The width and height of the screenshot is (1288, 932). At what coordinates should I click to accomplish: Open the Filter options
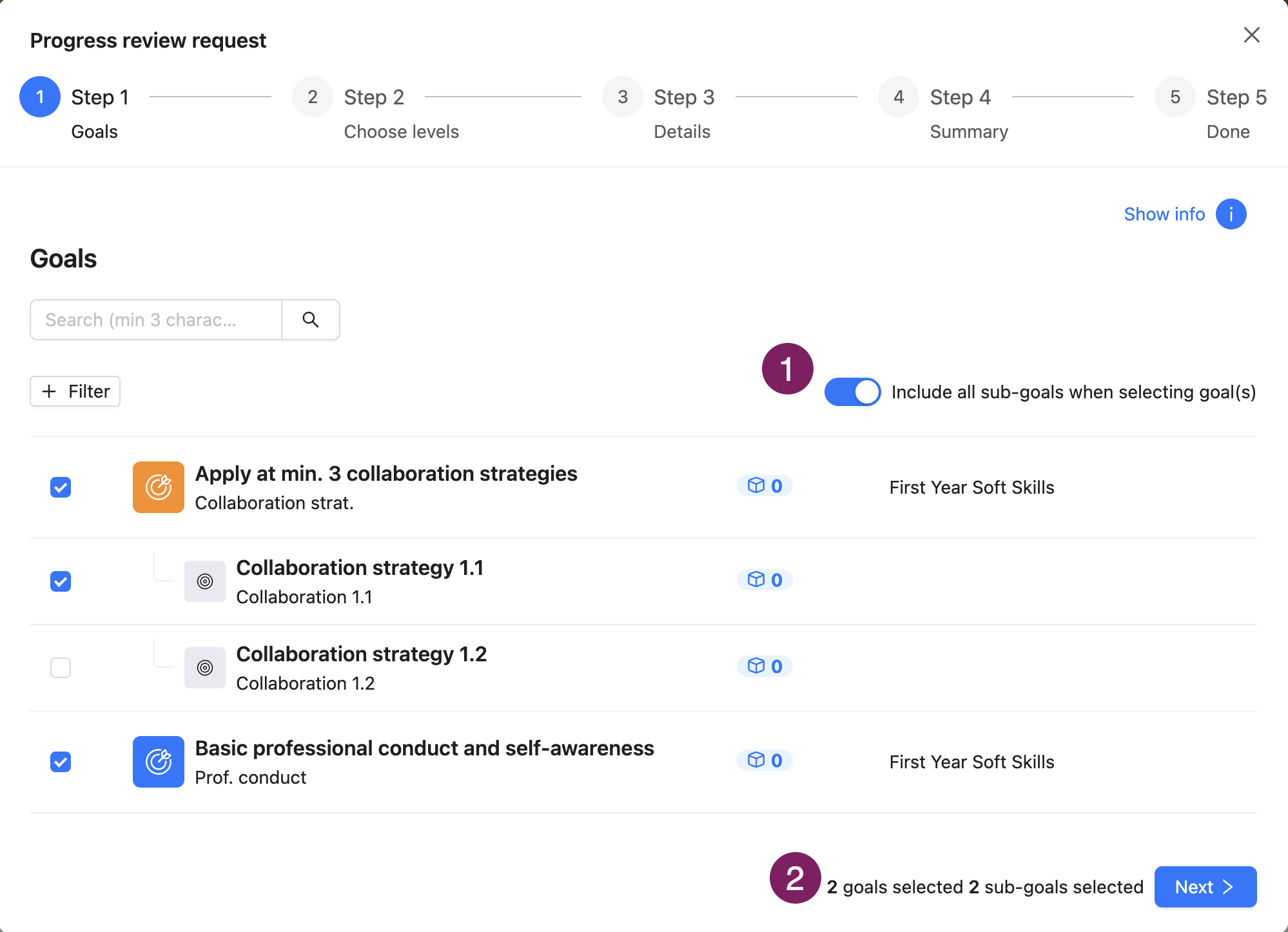click(x=75, y=391)
